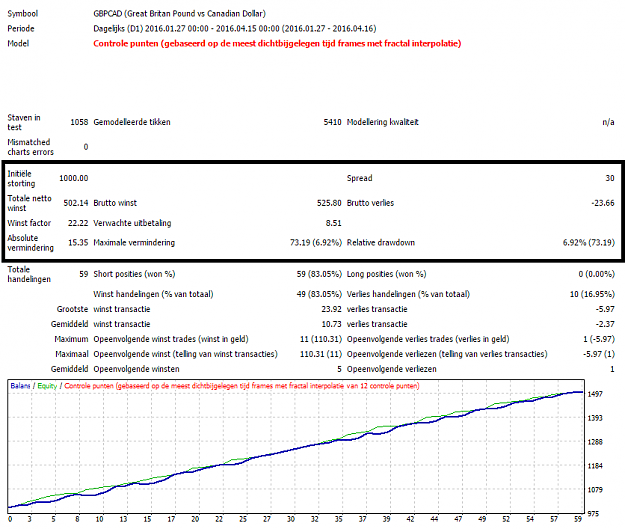Screen dimensions: 625x529
Task: Select the Initiële storting value 1000.00
Action: (x=74, y=178)
